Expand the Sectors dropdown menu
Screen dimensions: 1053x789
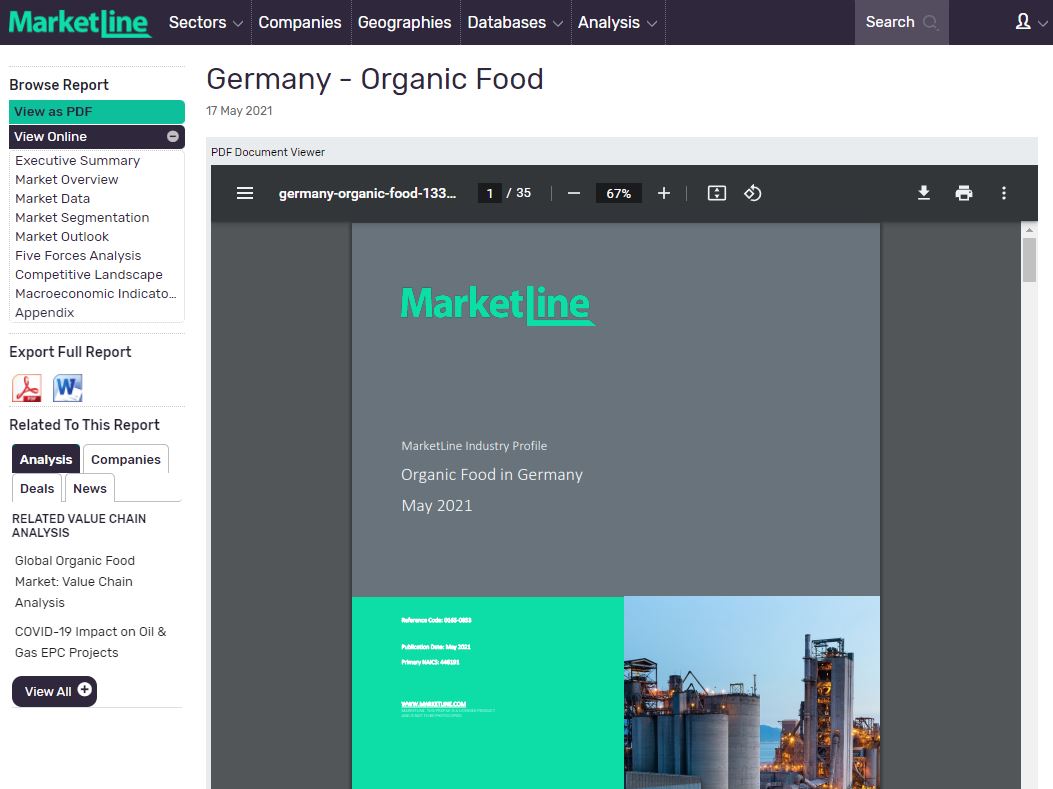pos(205,22)
